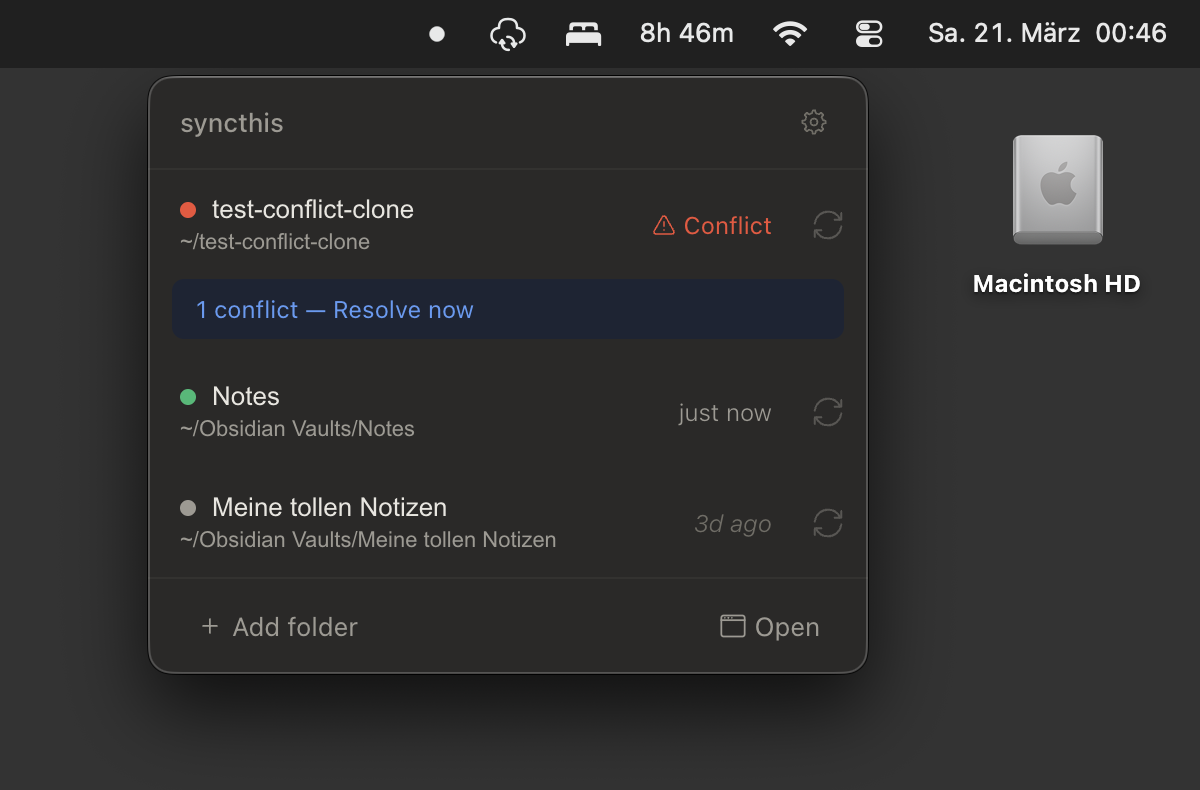This screenshot has height=790, width=1200.
Task: Click the sync icon beside test-conflict-clone
Action: coord(827,225)
